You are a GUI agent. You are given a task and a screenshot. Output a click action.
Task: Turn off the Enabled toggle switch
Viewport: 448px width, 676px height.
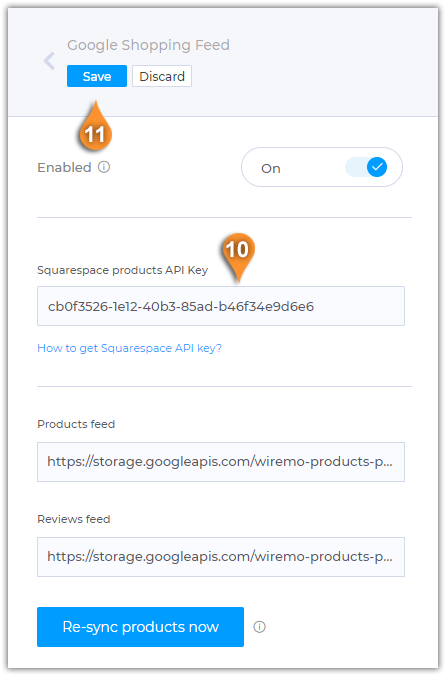click(x=322, y=167)
